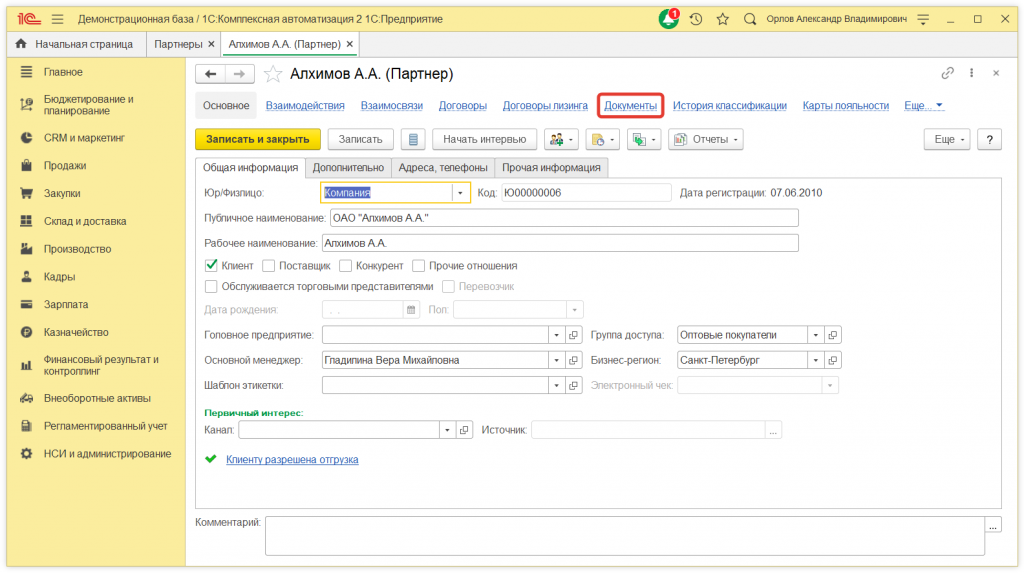Viewport: 1024px width, 573px height.
Task: Open Главное section in sidebar
Action: (x=63, y=72)
